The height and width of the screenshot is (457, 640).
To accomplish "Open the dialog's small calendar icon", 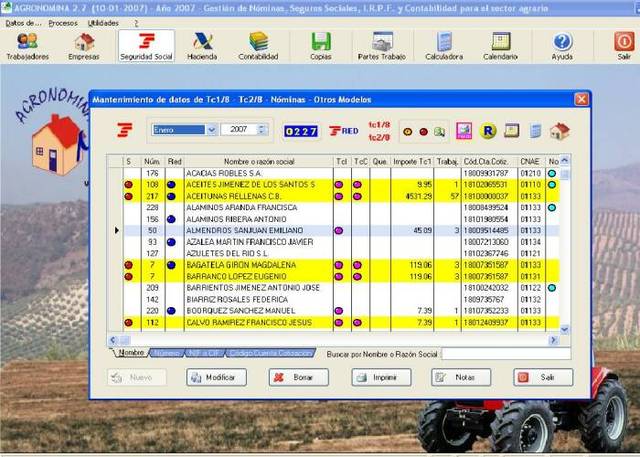I will [x=511, y=131].
